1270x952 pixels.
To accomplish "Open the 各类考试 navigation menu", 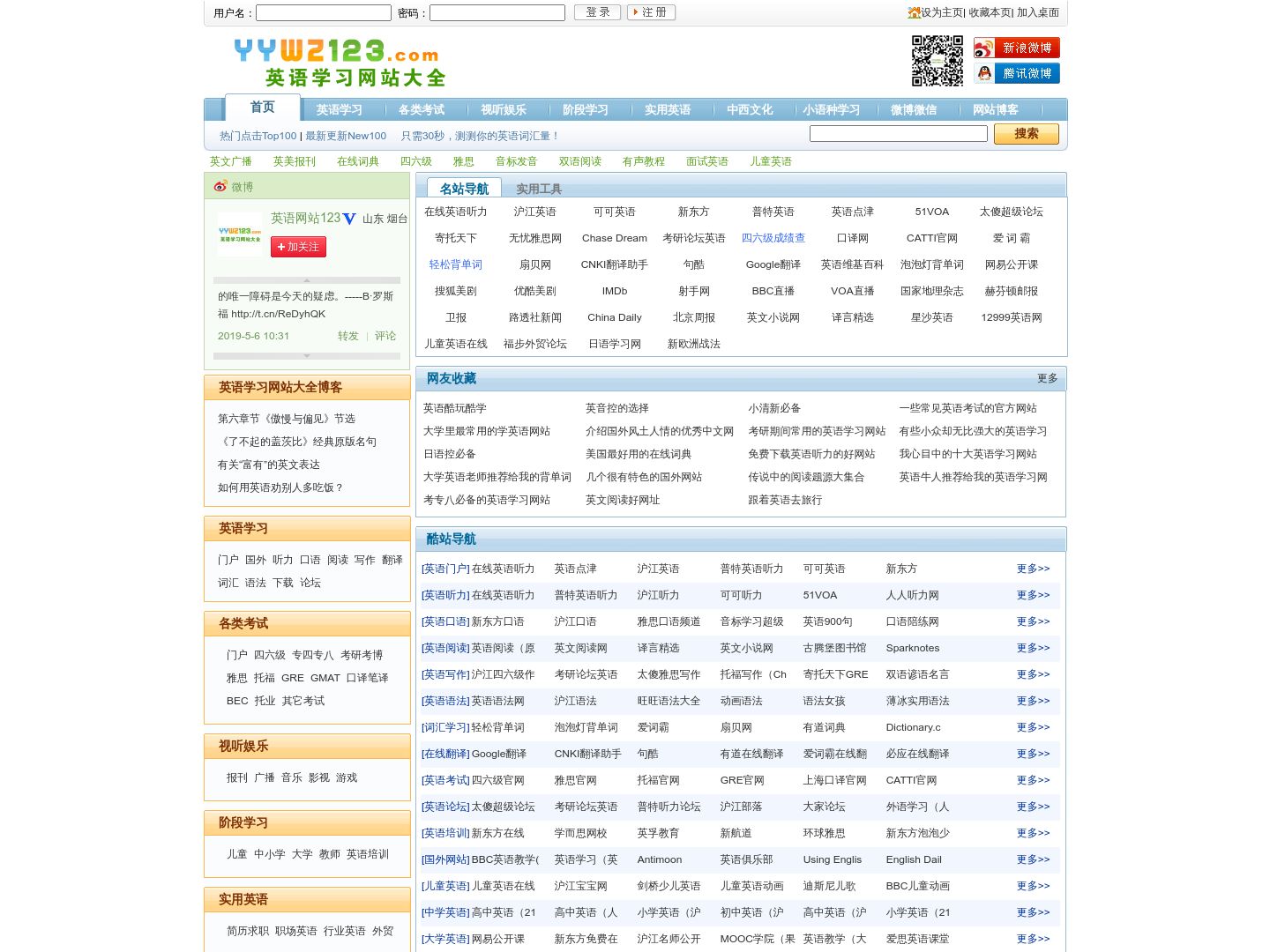I will click(x=422, y=110).
